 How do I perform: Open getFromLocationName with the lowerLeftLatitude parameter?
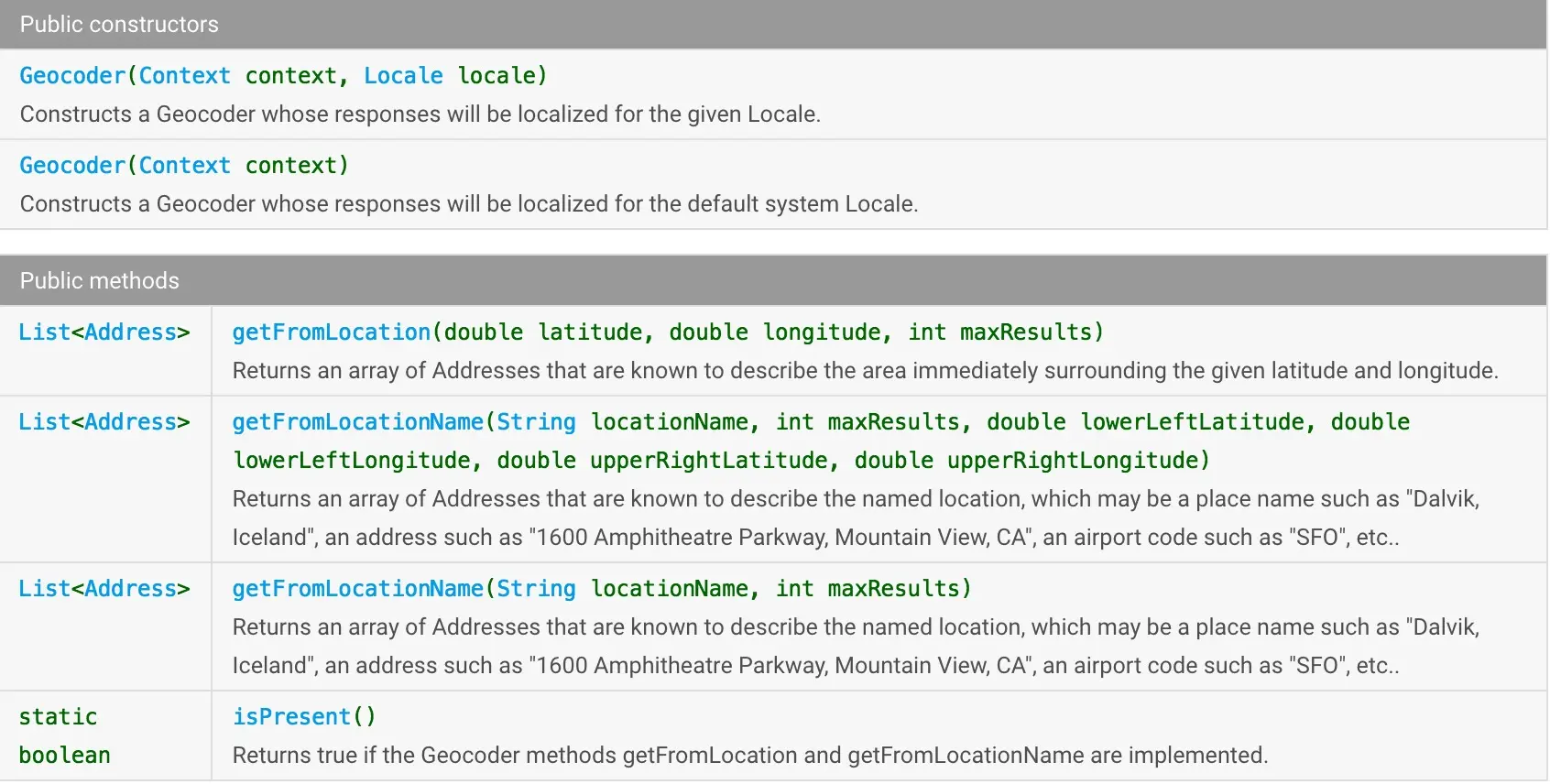[x=357, y=422]
